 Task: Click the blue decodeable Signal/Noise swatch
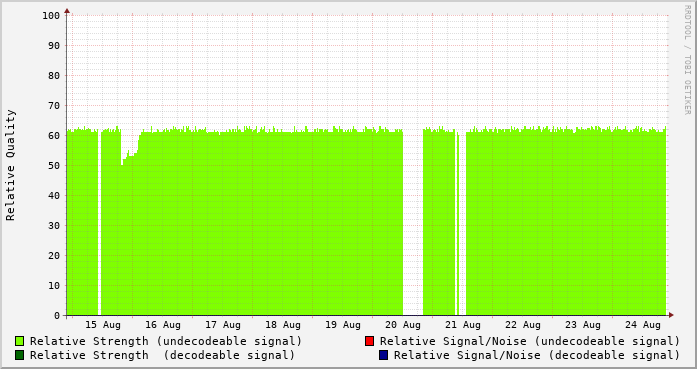click(384, 355)
